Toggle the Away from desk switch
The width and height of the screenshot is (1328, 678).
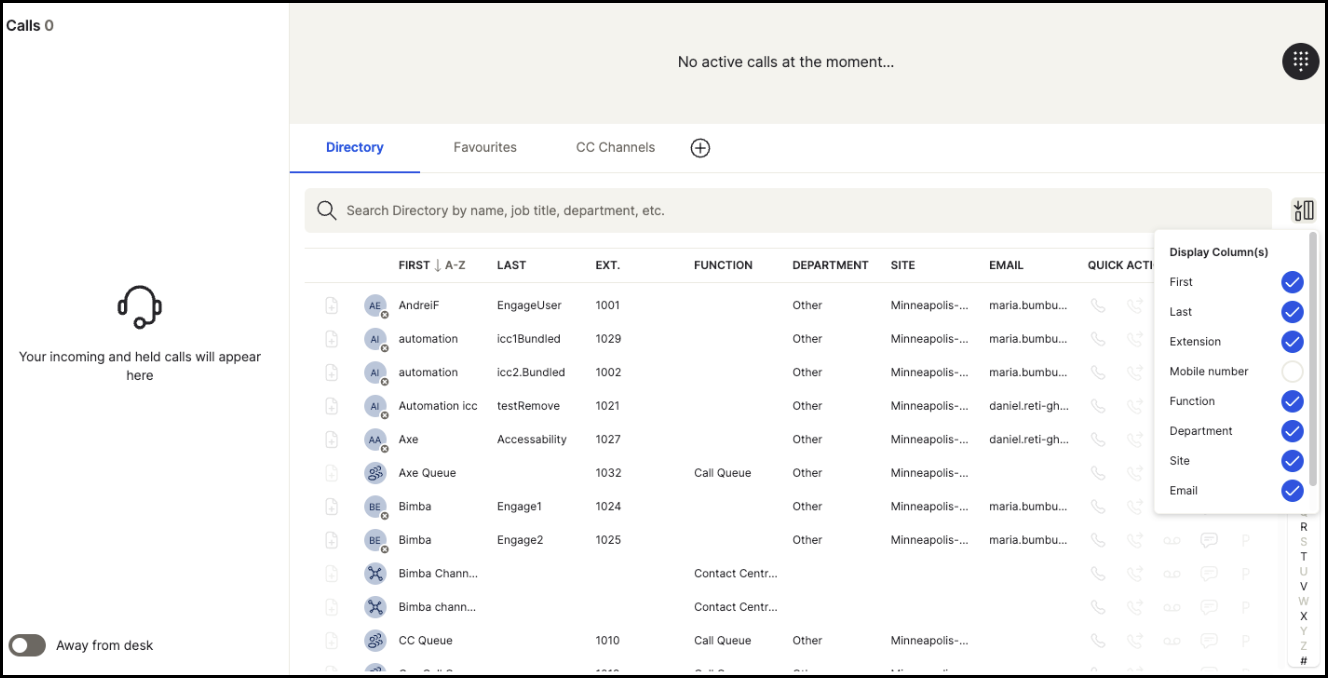point(28,645)
